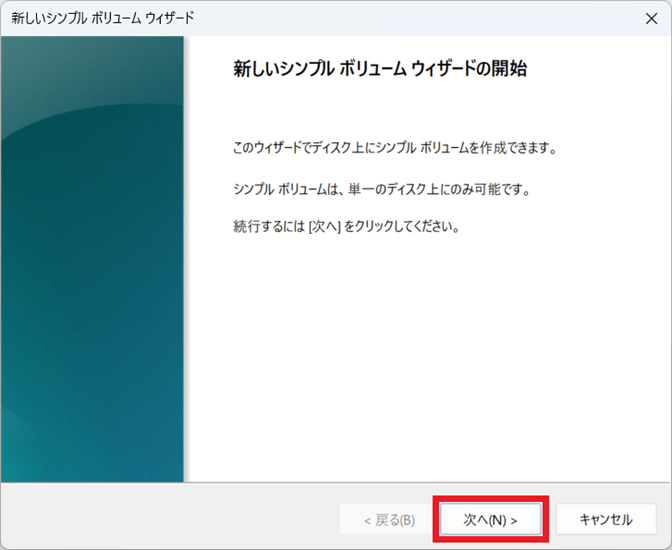Click the sentence starting with このウィザードで
Viewport: 672px width, 550px height.
pyautogui.click(x=393, y=148)
